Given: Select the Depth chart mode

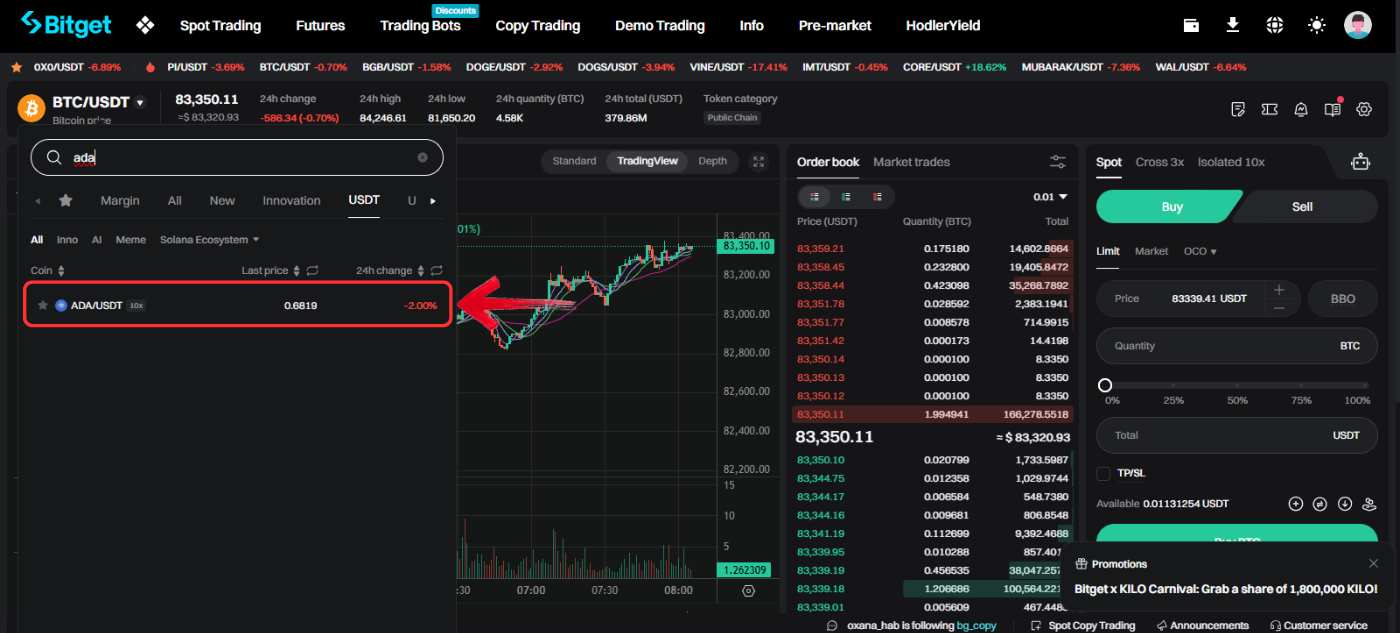Looking at the screenshot, I should click(x=712, y=161).
